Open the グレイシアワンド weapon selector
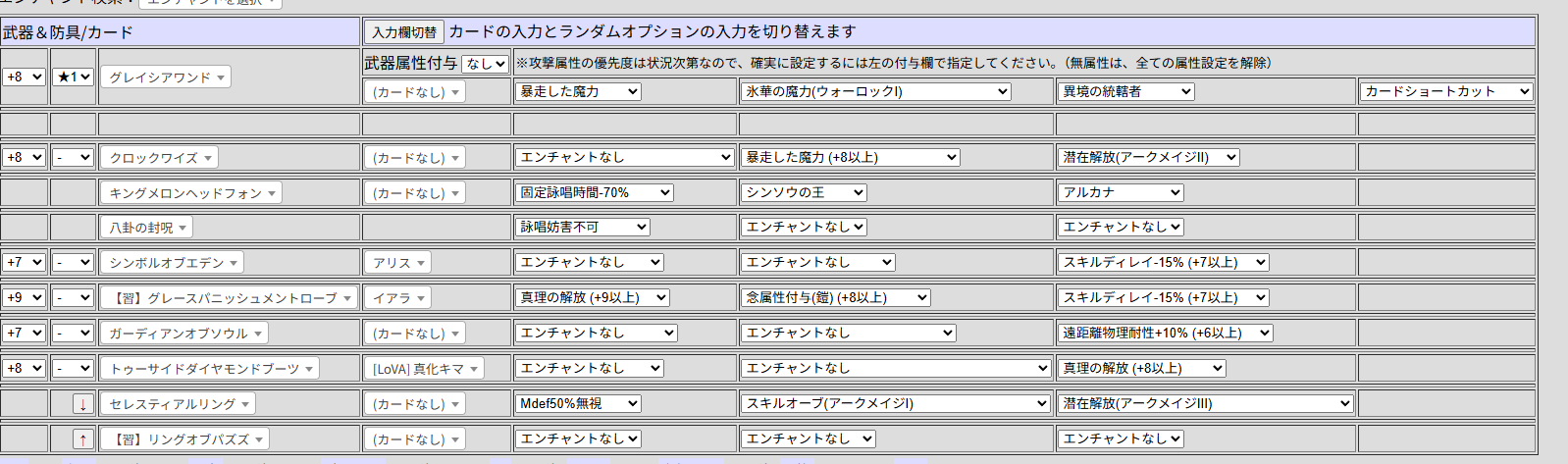The image size is (1568, 464). (166, 77)
